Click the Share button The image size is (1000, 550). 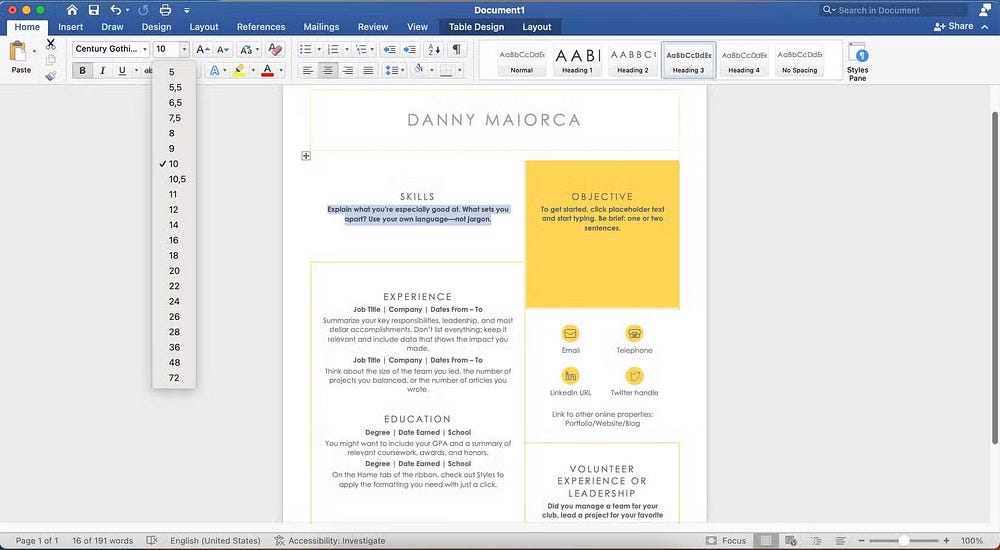point(953,26)
